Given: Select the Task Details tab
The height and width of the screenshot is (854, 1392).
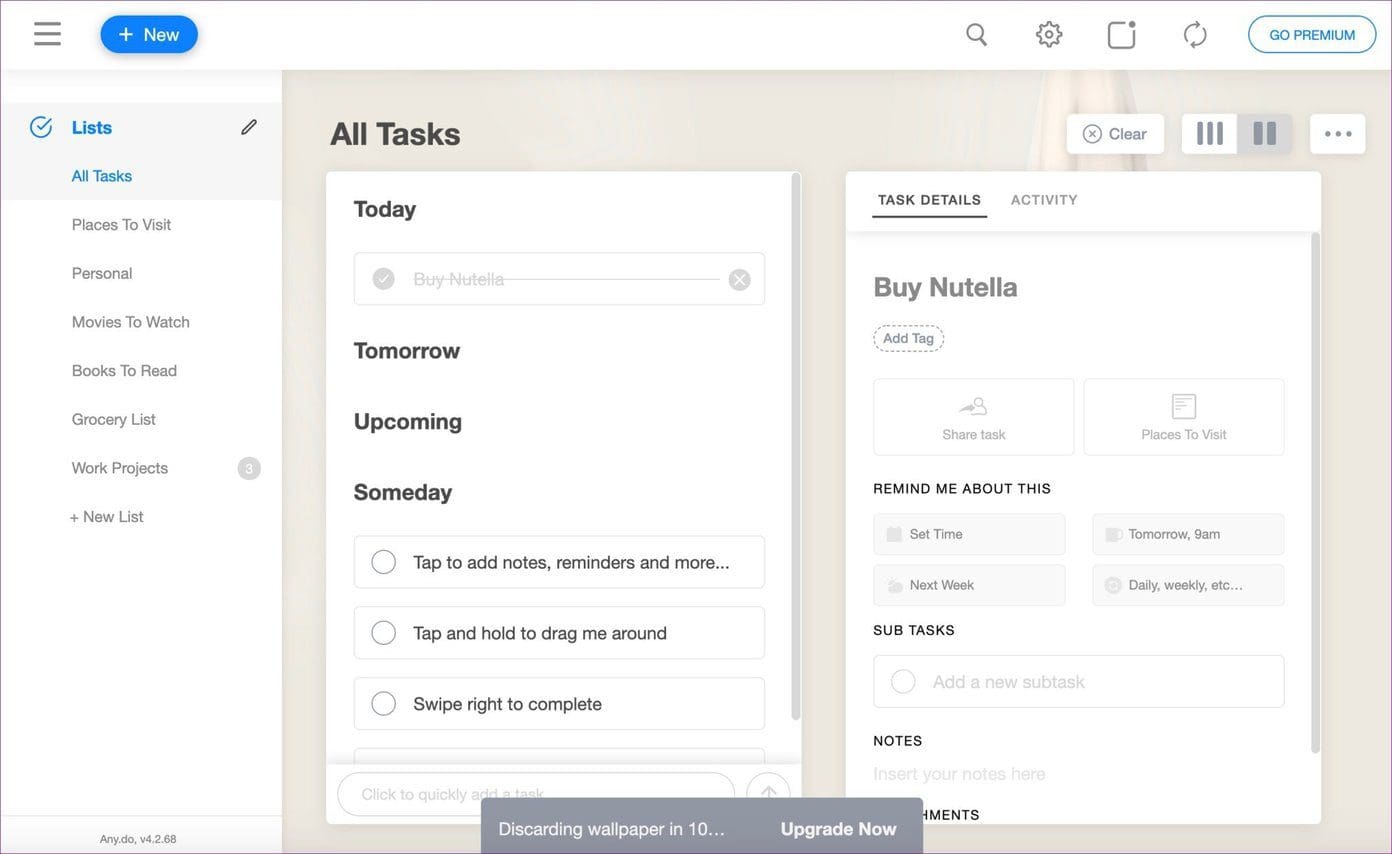Looking at the screenshot, I should pos(929,200).
